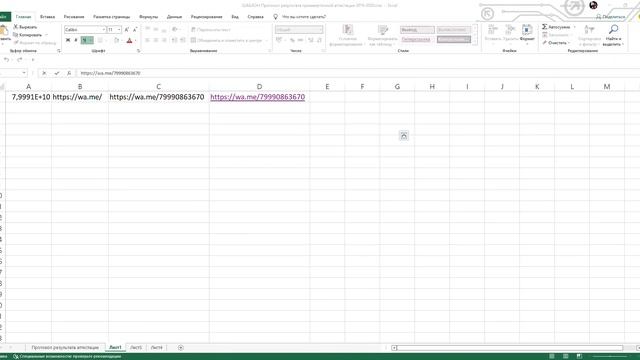The width and height of the screenshot is (640, 360).
Task: Click the Redo arrow in quick access
Action: pos(20,60)
